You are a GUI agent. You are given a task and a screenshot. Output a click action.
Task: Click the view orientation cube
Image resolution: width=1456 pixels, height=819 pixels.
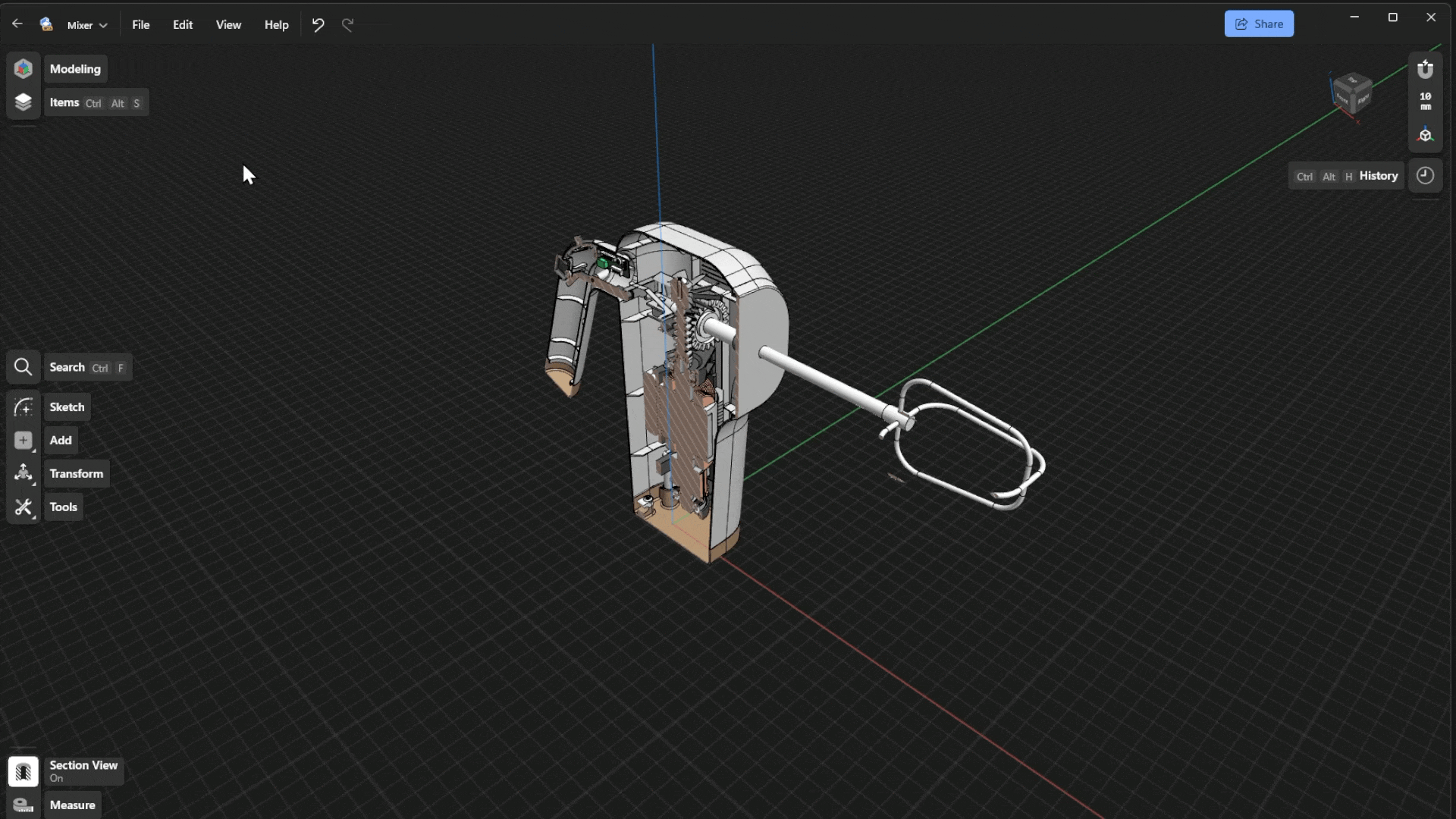click(1352, 94)
